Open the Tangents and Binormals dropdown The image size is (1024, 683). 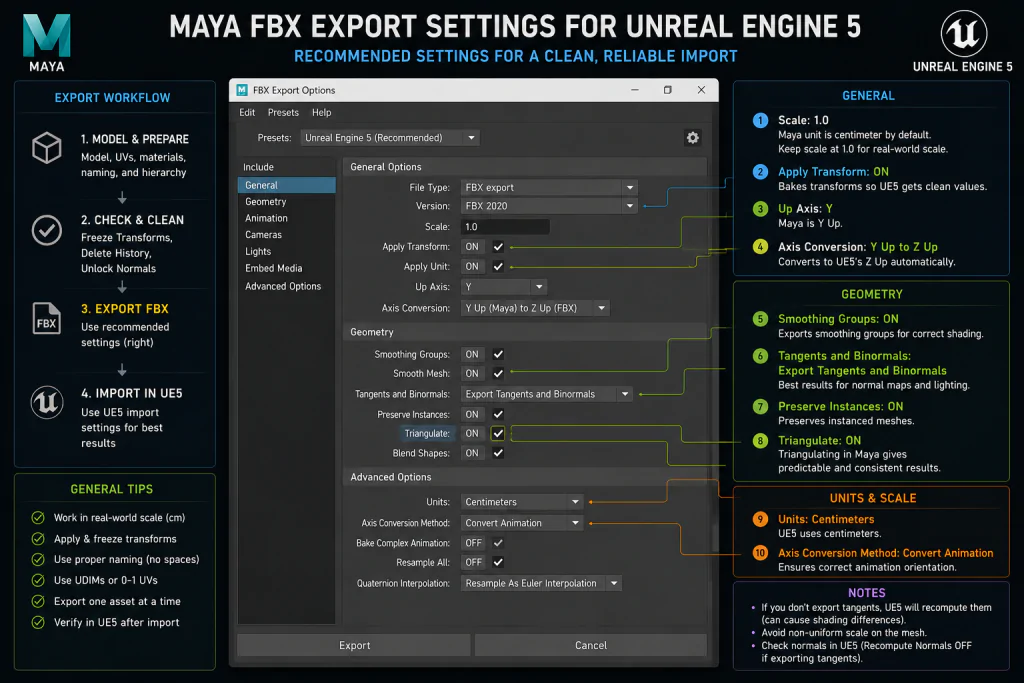(x=547, y=394)
